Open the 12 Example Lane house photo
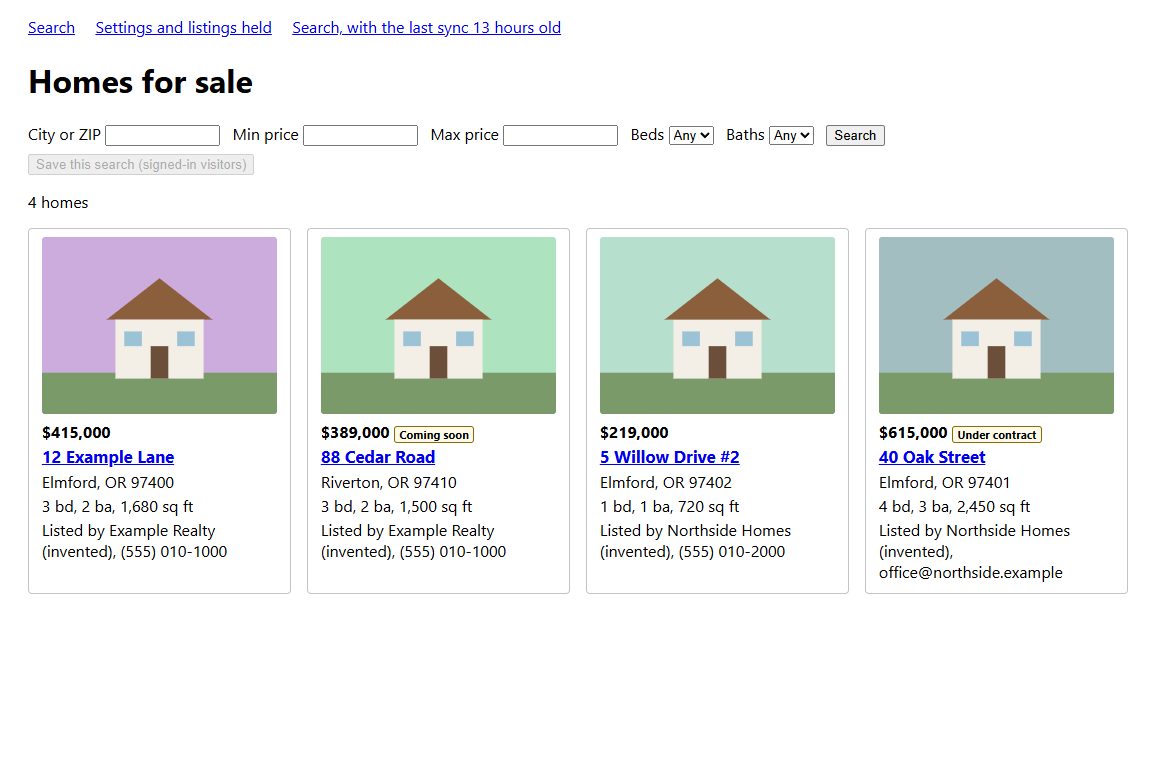Image resolution: width=1156 pixels, height=760 pixels. 159,325
